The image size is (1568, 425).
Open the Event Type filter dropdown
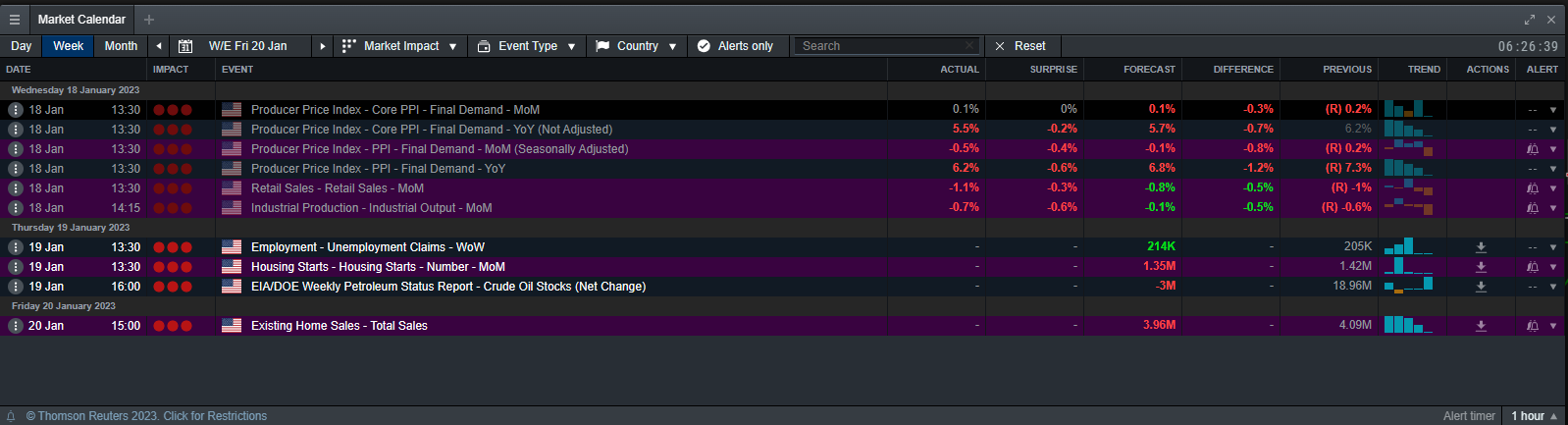click(x=527, y=46)
